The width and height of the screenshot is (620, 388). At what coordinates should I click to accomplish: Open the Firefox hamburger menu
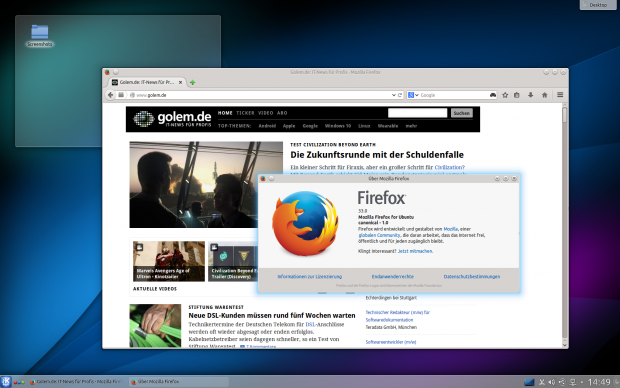point(560,95)
